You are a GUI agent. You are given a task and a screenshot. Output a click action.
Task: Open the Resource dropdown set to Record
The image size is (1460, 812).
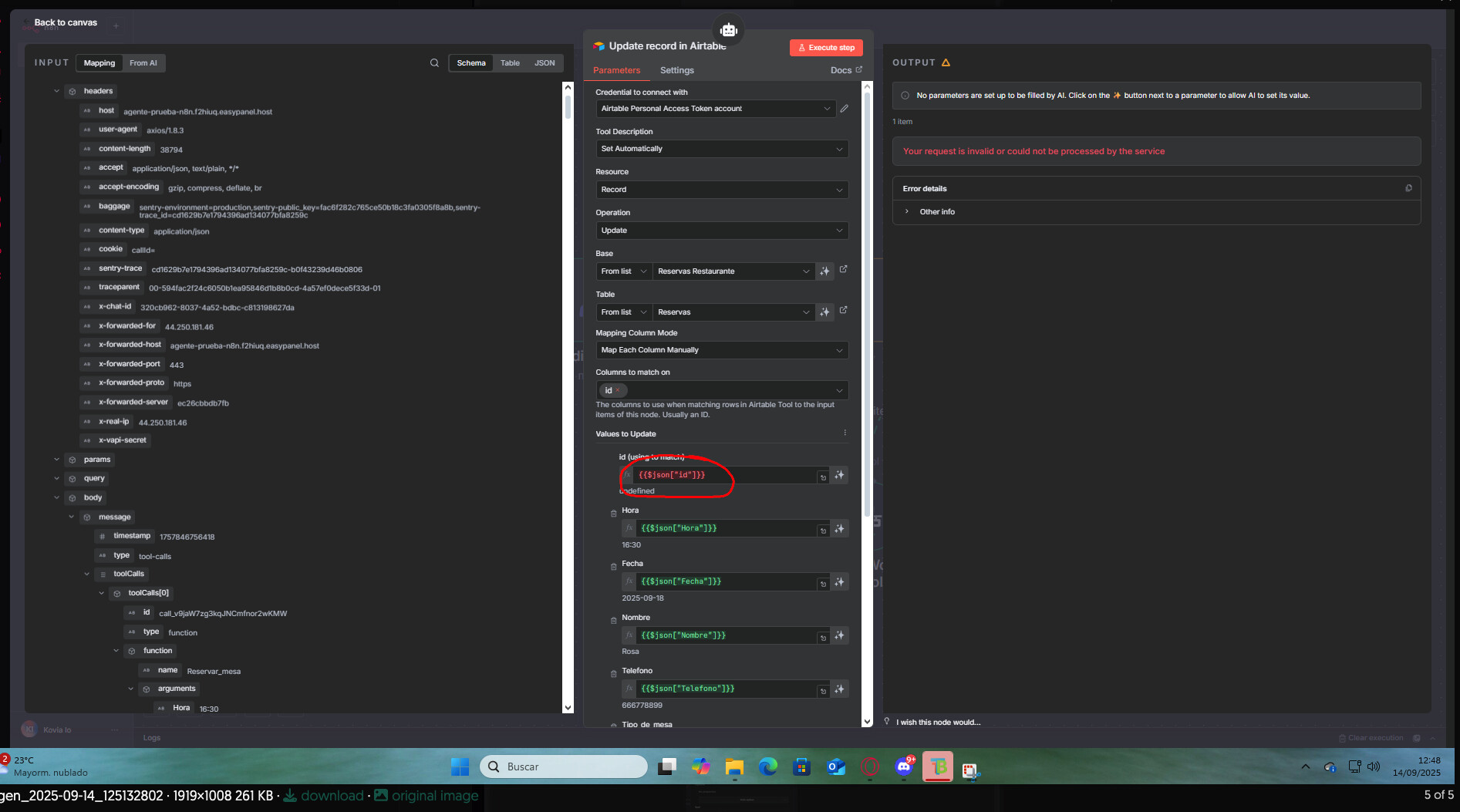[x=722, y=190]
